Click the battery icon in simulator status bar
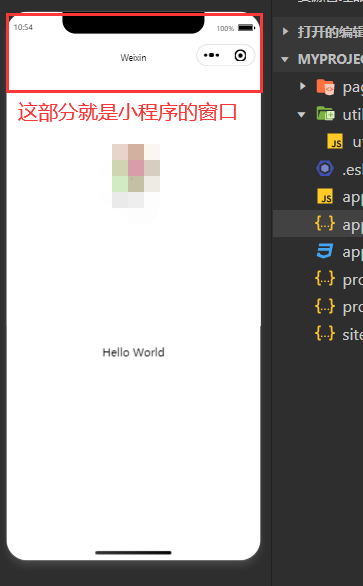 pyautogui.click(x=246, y=28)
